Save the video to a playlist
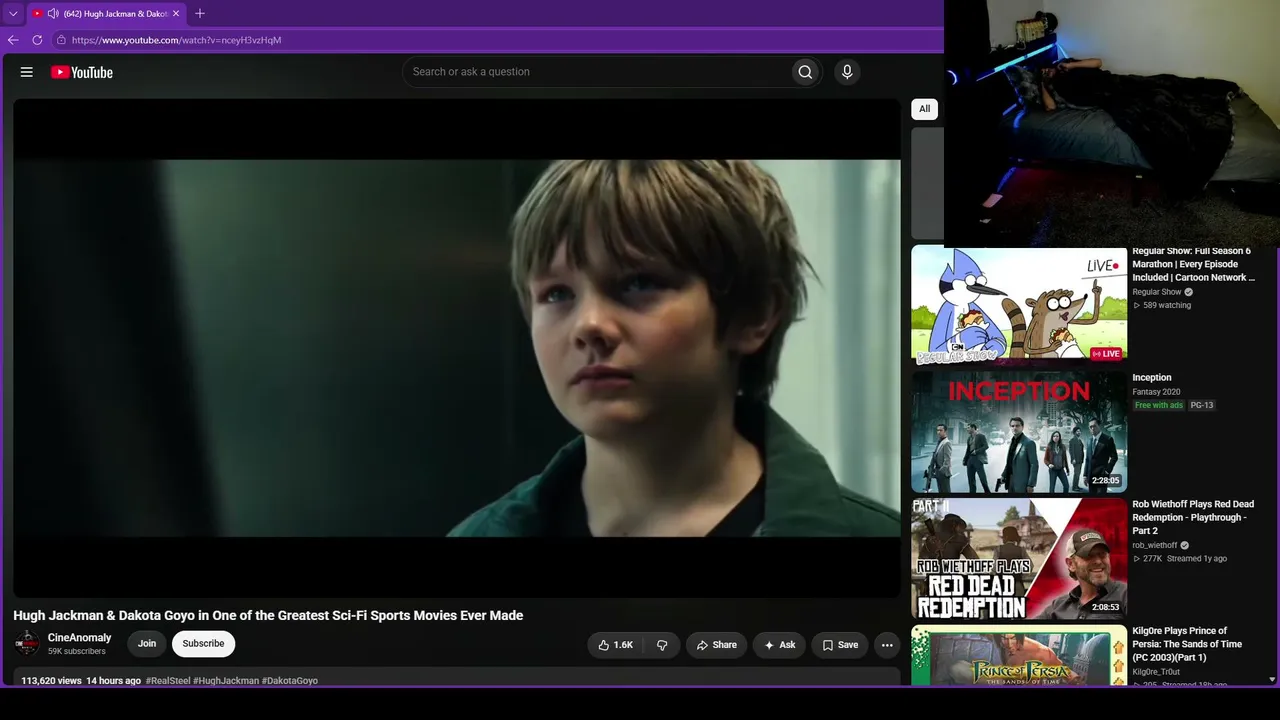1280x720 pixels. pos(840,645)
